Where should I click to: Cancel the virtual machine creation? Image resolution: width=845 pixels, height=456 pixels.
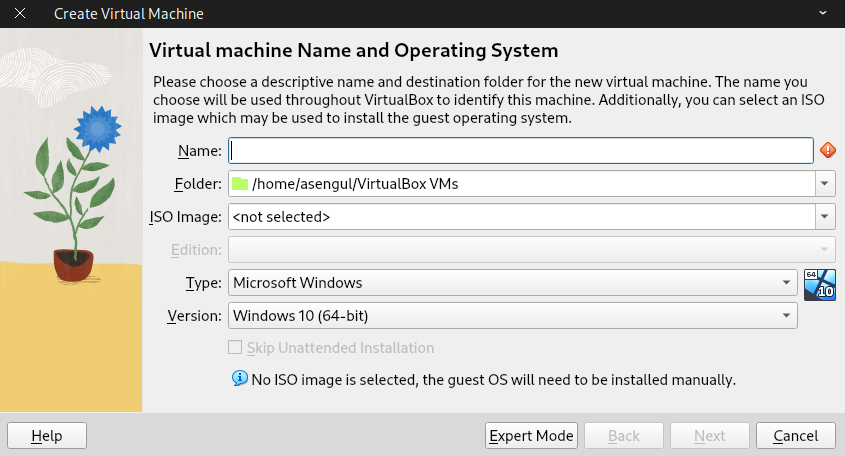[796, 436]
